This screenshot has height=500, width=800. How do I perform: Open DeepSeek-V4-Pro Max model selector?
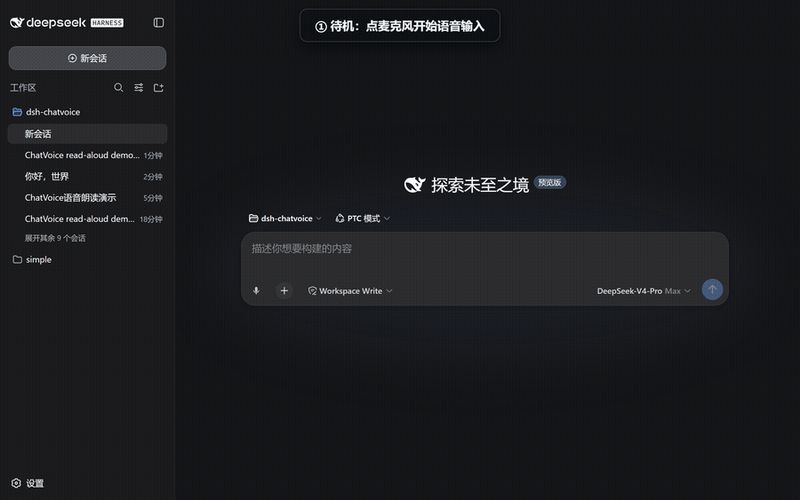[x=644, y=291]
